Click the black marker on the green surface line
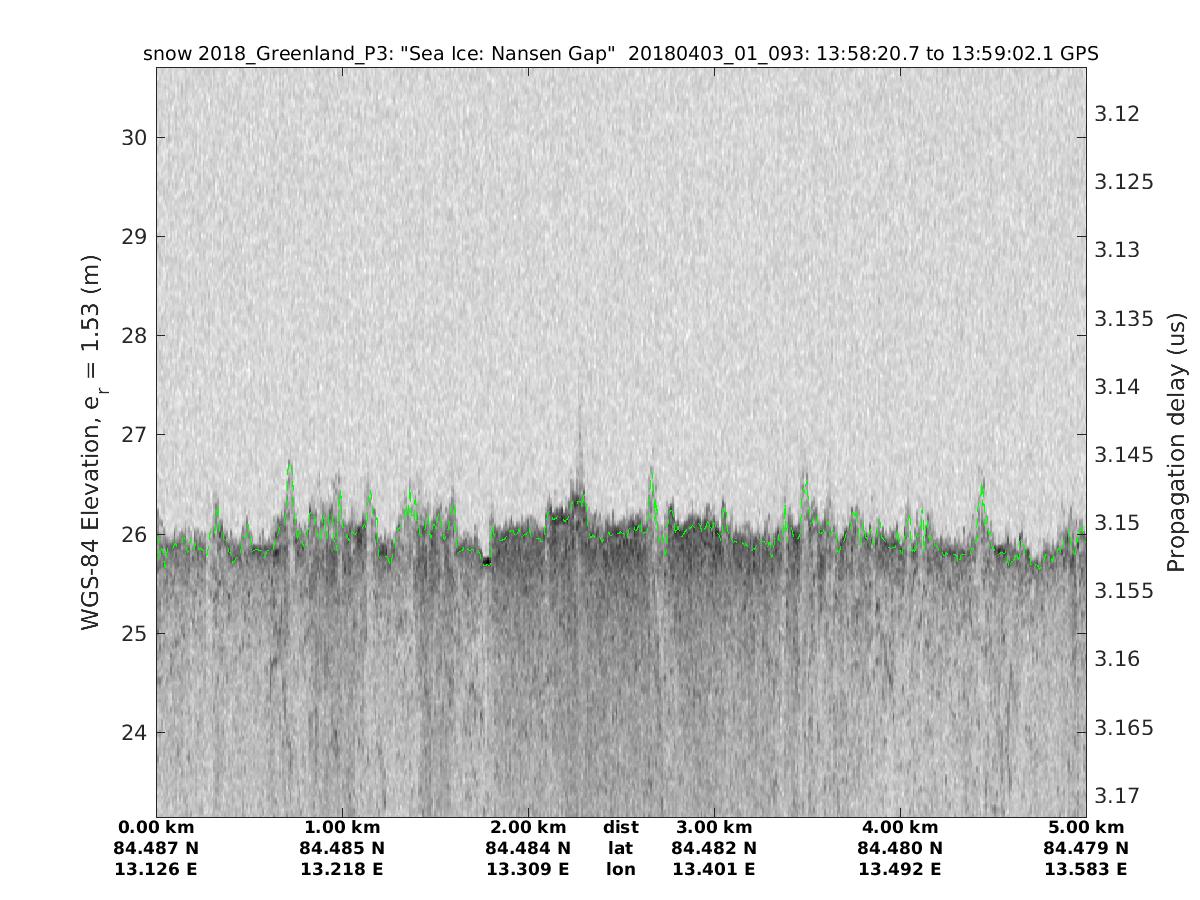Viewport: 1200px width, 900px height. click(487, 562)
